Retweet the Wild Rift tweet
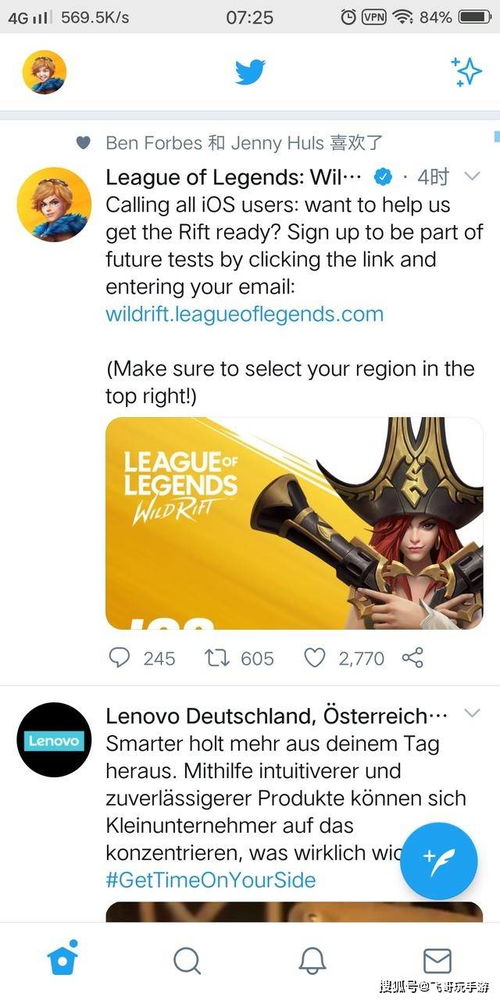 (x=216, y=658)
